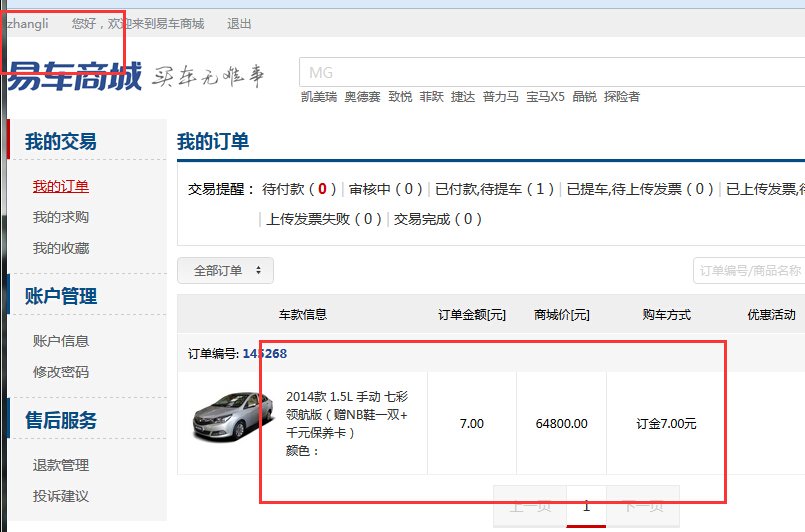805x532 pixels.
Task: Open hot search keyword 捷达
Action: pos(463,97)
